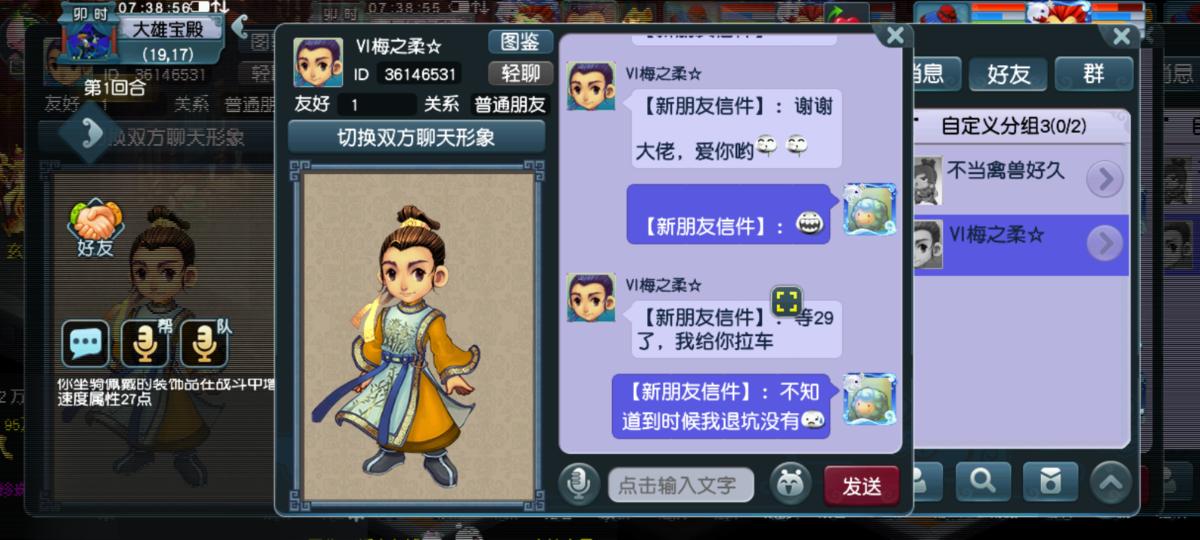Switch to the 好友 tab
This screenshot has height=540, width=1200.
(1009, 74)
